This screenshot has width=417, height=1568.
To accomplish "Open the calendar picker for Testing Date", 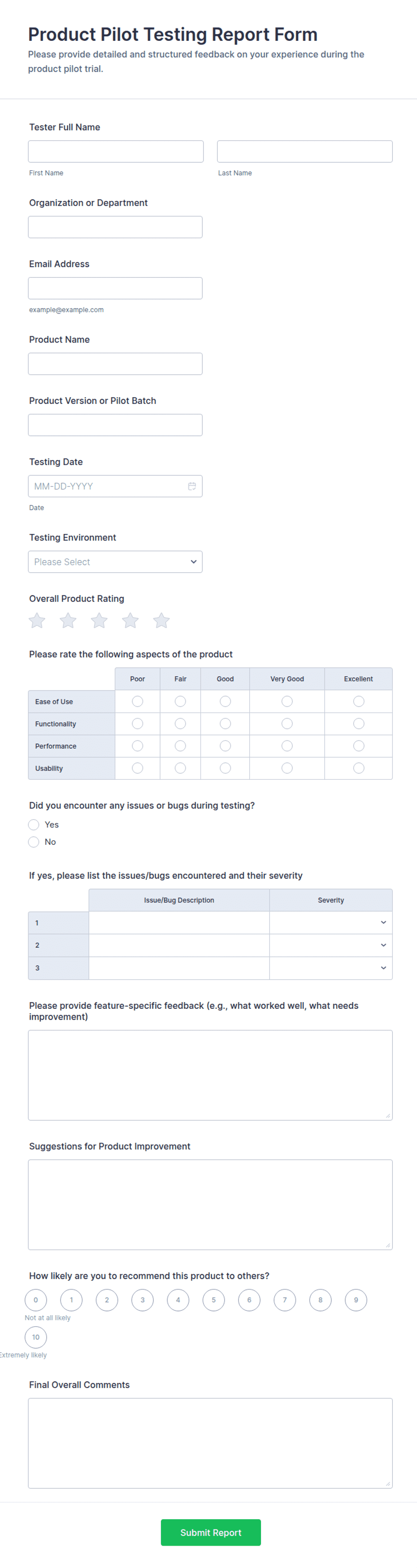I will click(x=192, y=486).
